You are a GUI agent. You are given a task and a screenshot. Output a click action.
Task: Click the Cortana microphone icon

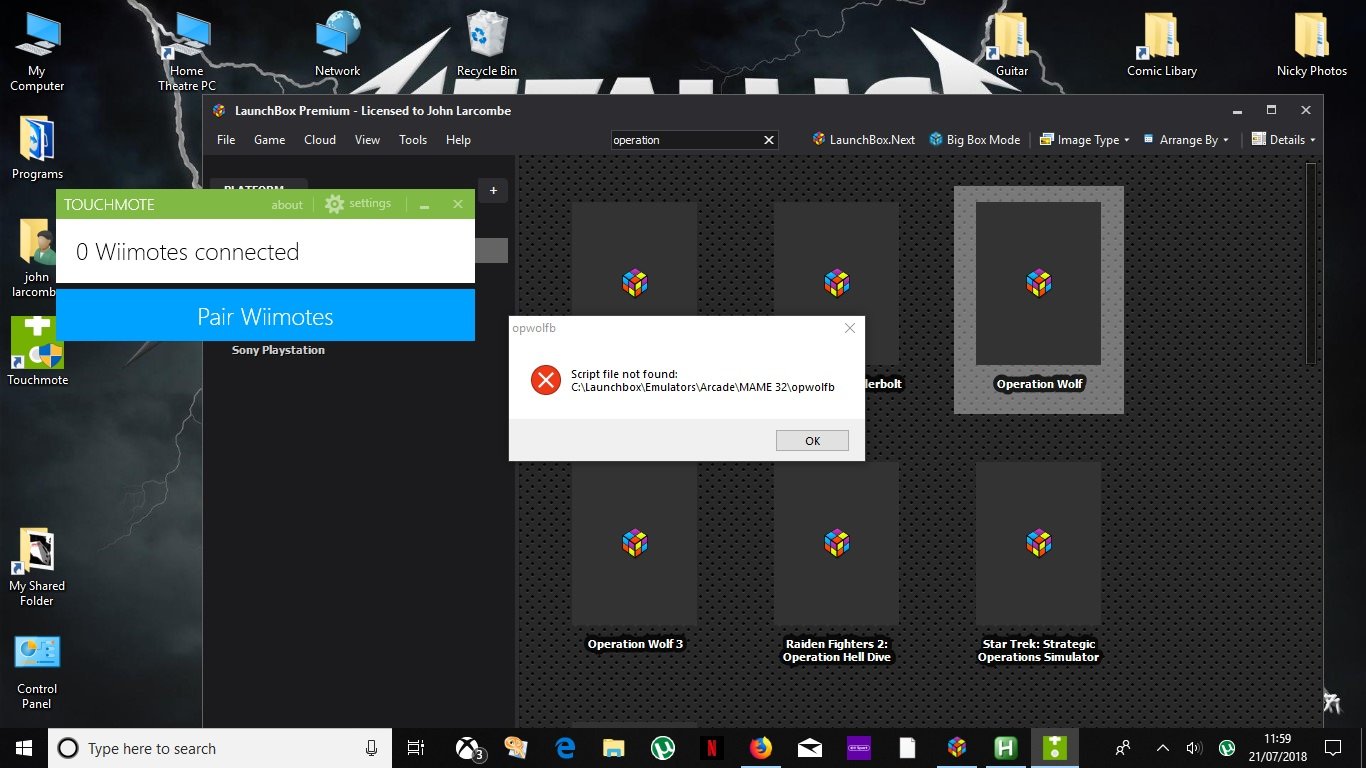tap(371, 748)
